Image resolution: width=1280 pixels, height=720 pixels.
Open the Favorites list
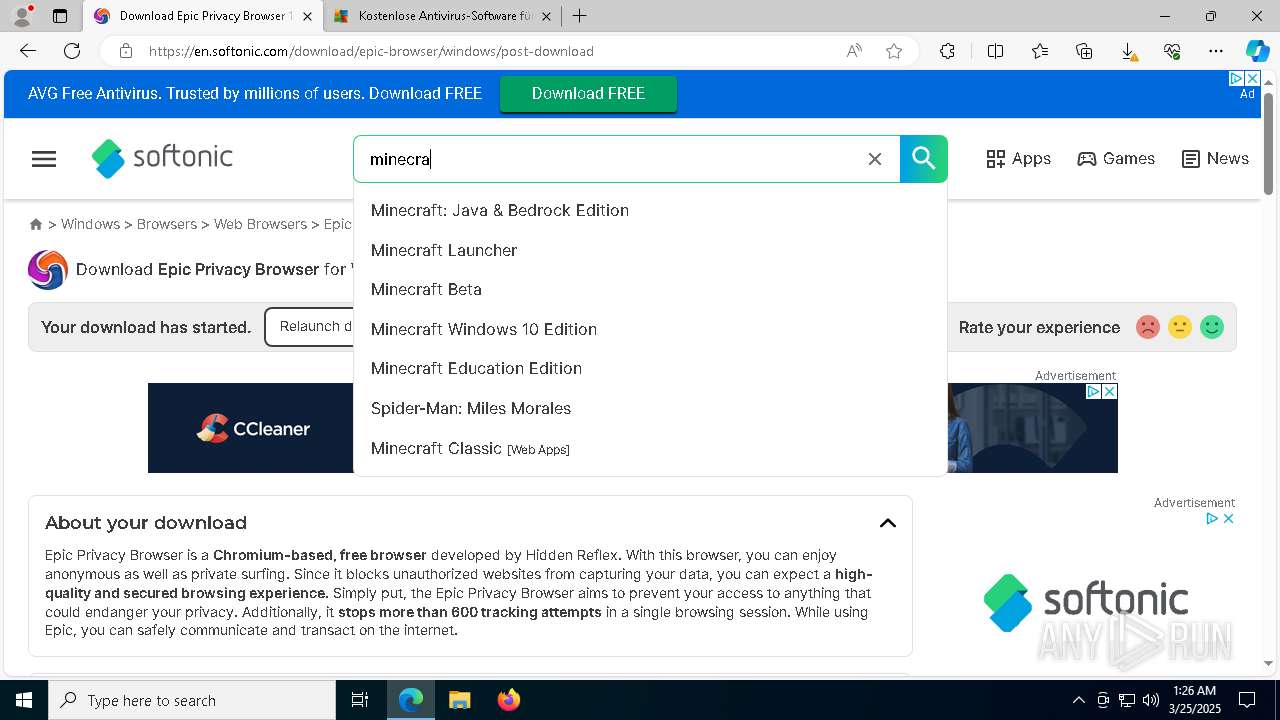tap(1040, 51)
